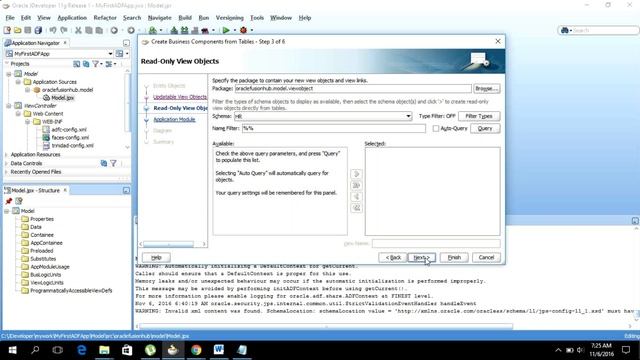Open the MyFirstADFApp application dropdown
This screenshot has height=360, width=640.
(110, 54)
